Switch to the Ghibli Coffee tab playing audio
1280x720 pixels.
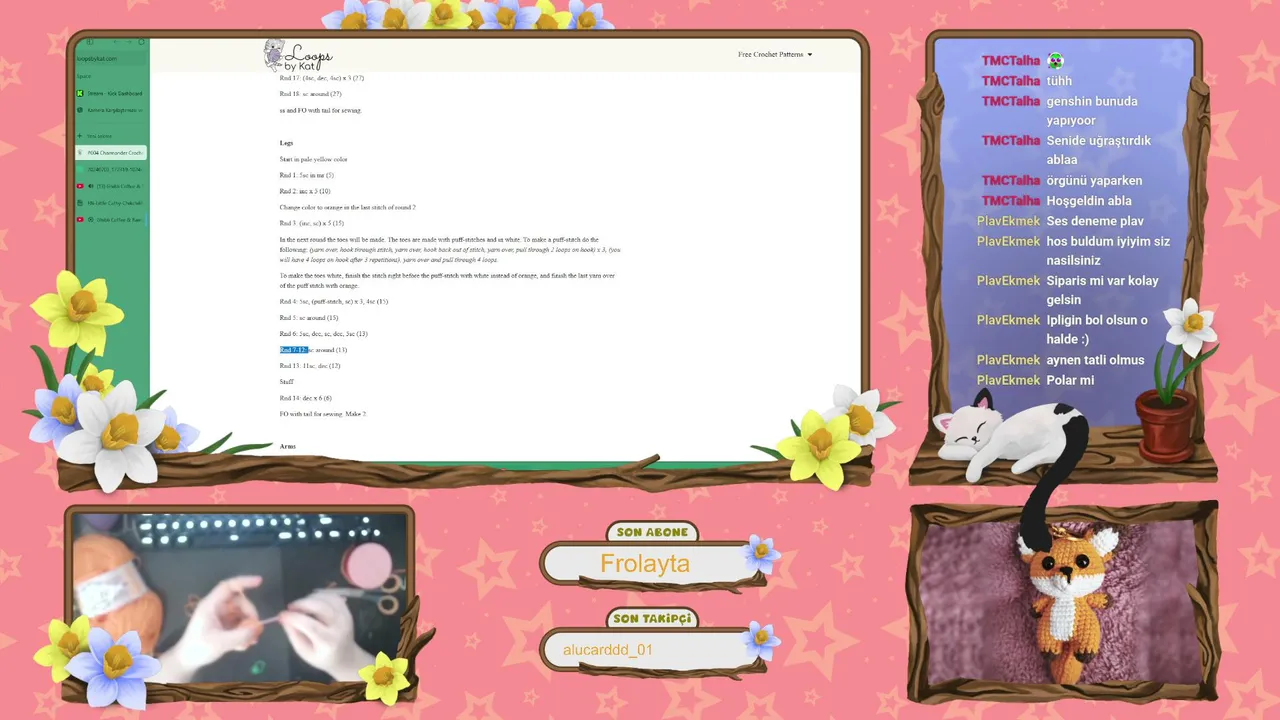(x=111, y=186)
